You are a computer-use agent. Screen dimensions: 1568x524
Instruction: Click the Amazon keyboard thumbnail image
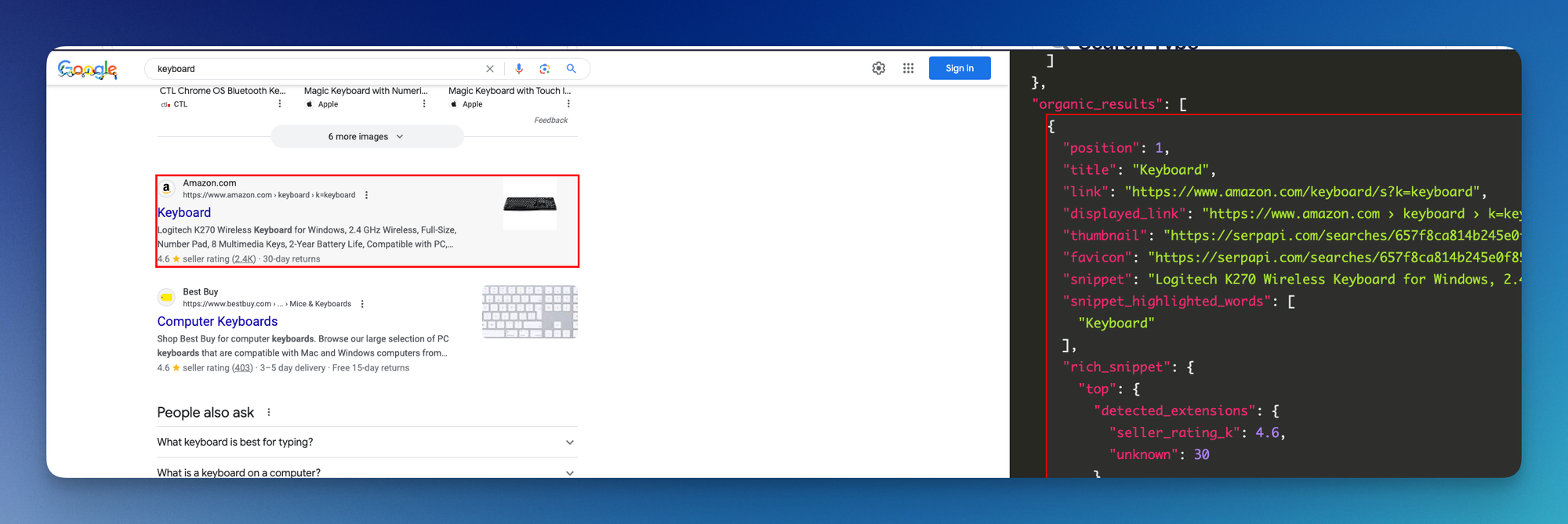(x=530, y=204)
